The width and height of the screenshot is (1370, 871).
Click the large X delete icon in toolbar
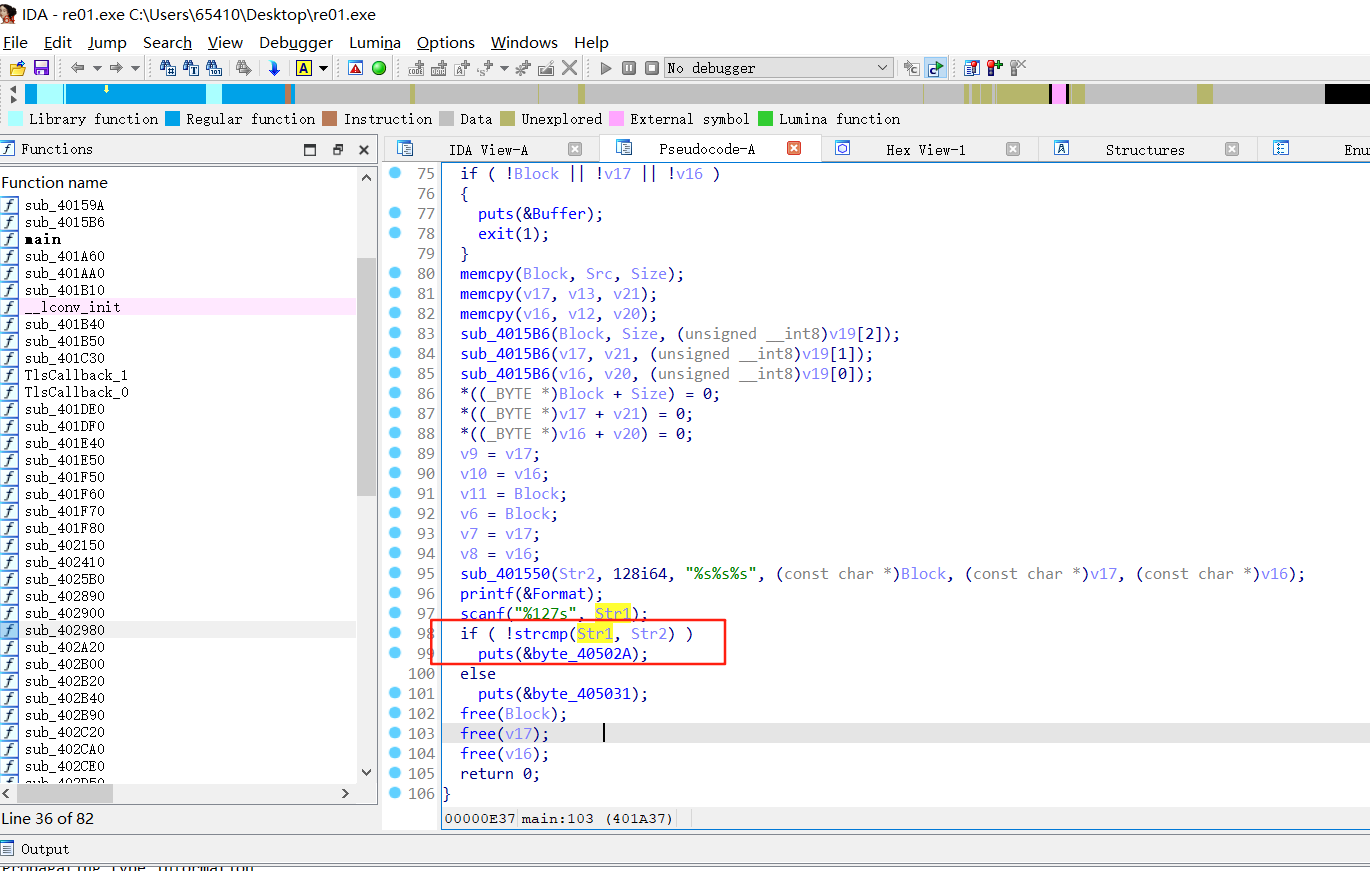click(569, 68)
